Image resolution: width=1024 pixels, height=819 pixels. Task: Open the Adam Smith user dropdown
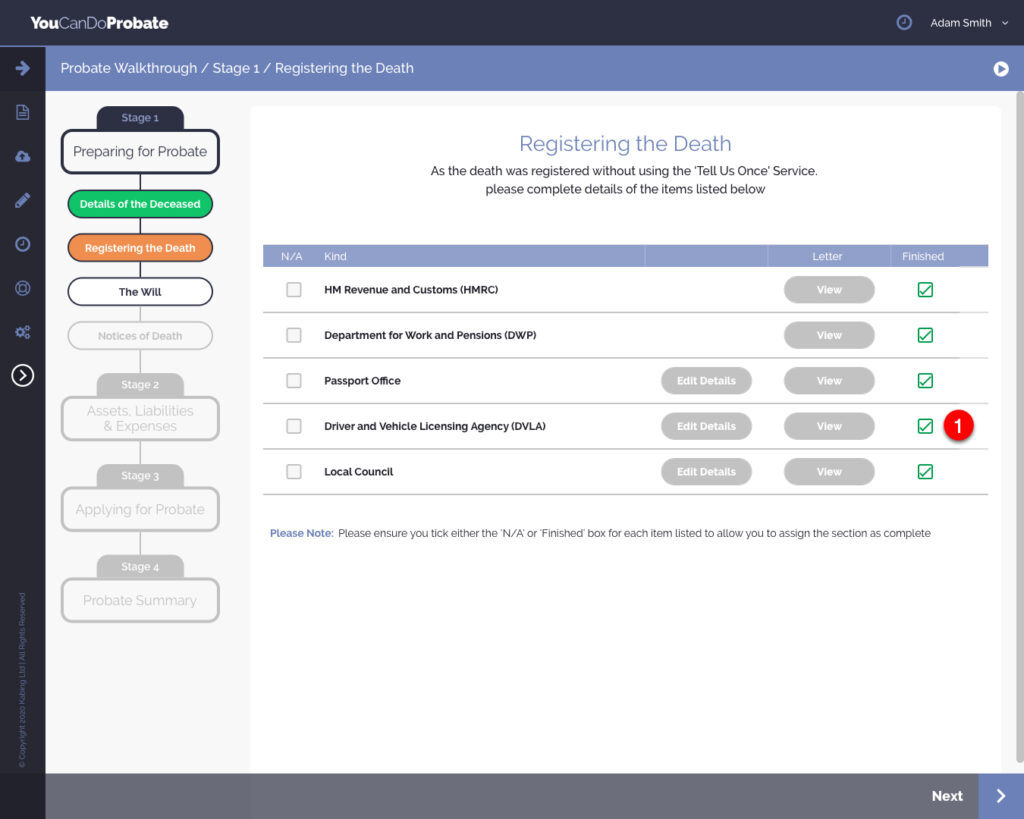coord(968,23)
